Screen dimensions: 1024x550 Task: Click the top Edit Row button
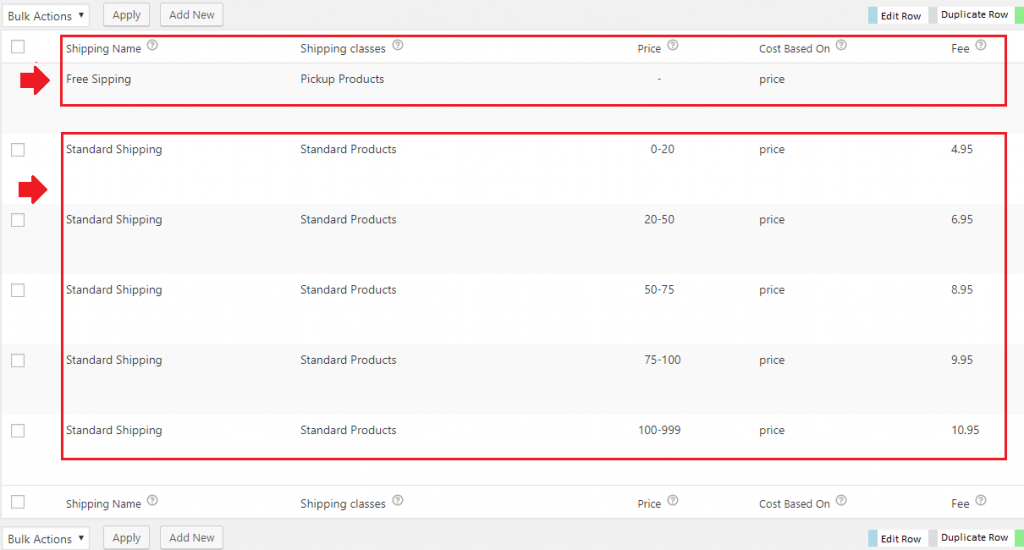[901, 16]
